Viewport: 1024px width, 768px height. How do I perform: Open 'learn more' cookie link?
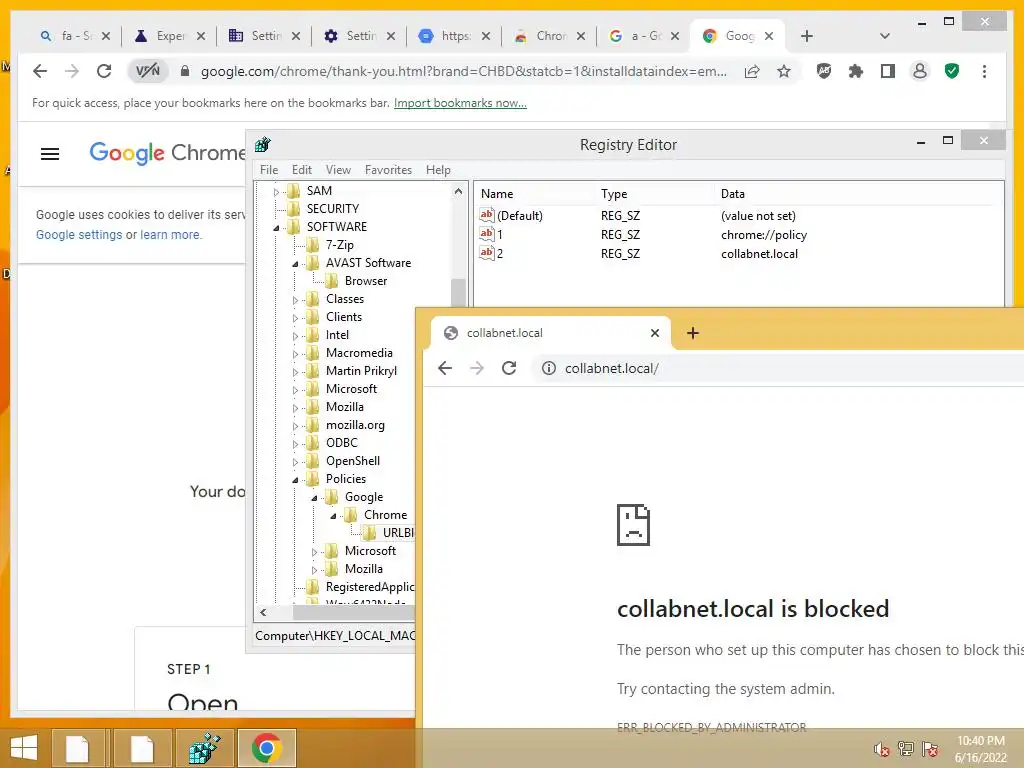point(170,234)
